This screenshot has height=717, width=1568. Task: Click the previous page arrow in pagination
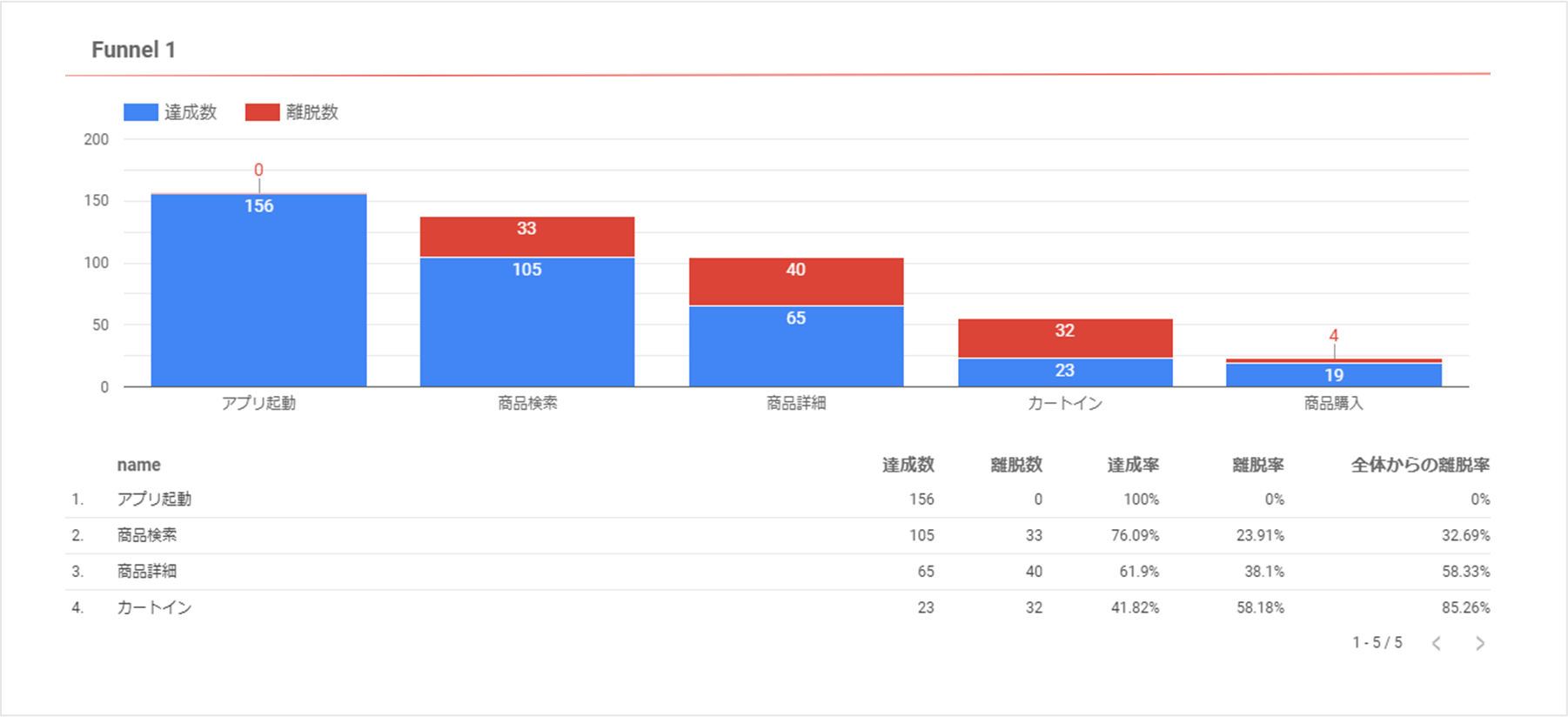tap(1437, 643)
